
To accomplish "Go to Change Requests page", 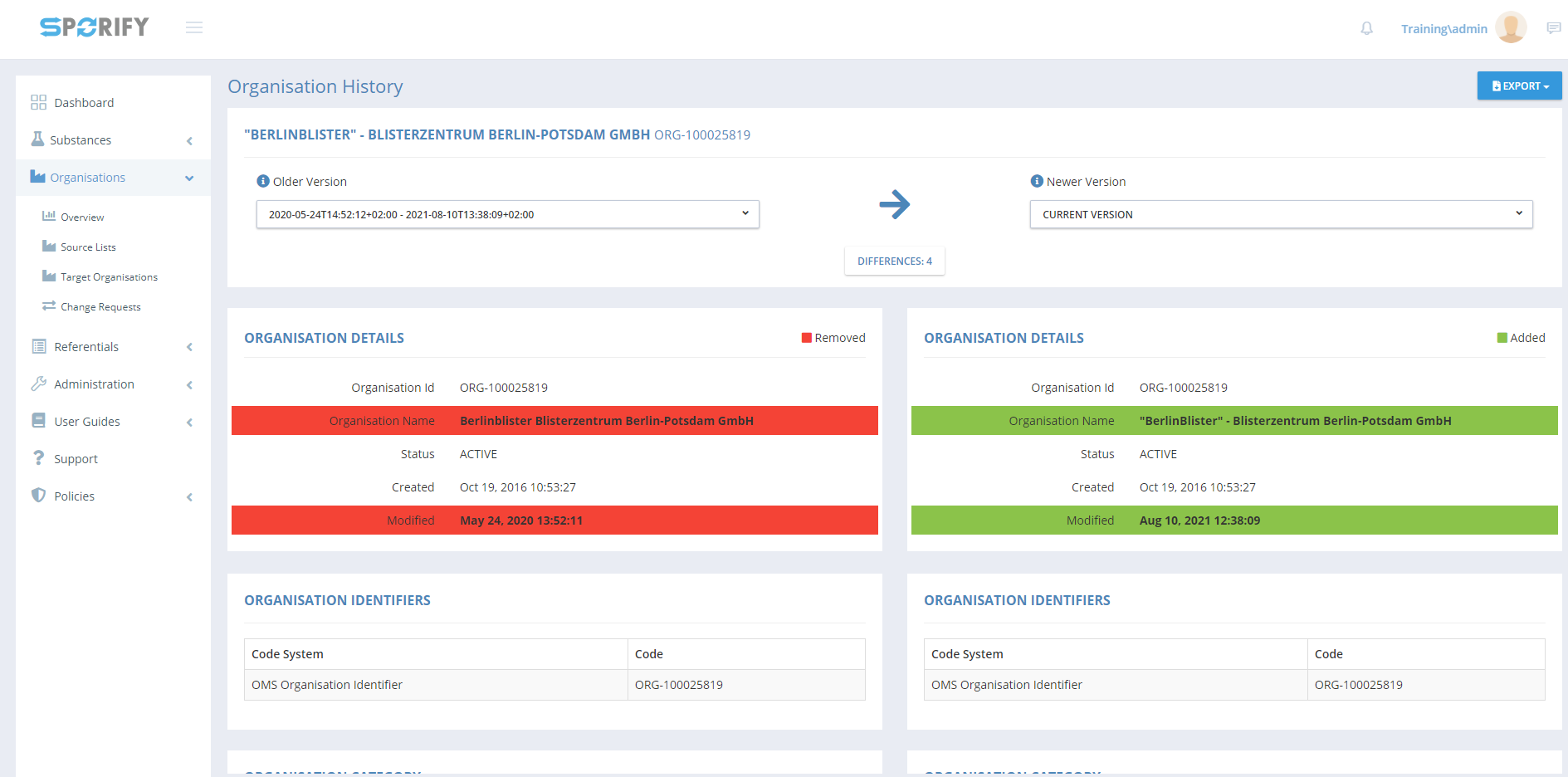I will coord(100,307).
